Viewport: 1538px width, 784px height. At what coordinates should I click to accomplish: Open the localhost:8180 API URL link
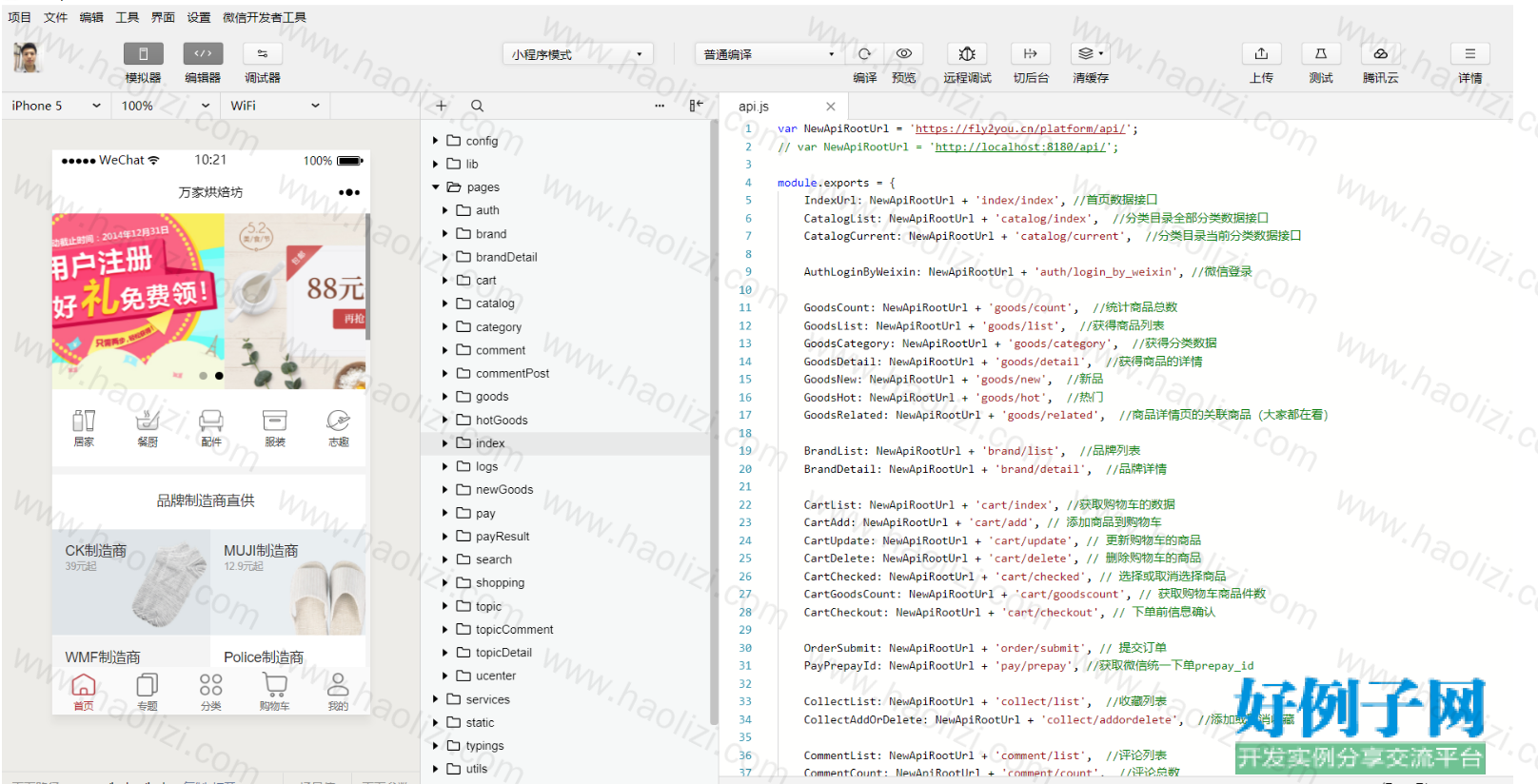point(1020,147)
